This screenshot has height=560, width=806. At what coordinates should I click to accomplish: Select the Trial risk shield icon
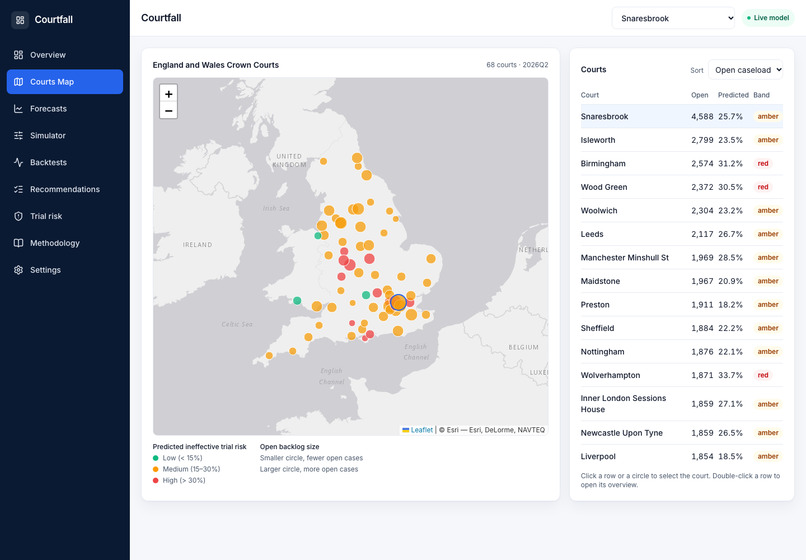coord(19,216)
